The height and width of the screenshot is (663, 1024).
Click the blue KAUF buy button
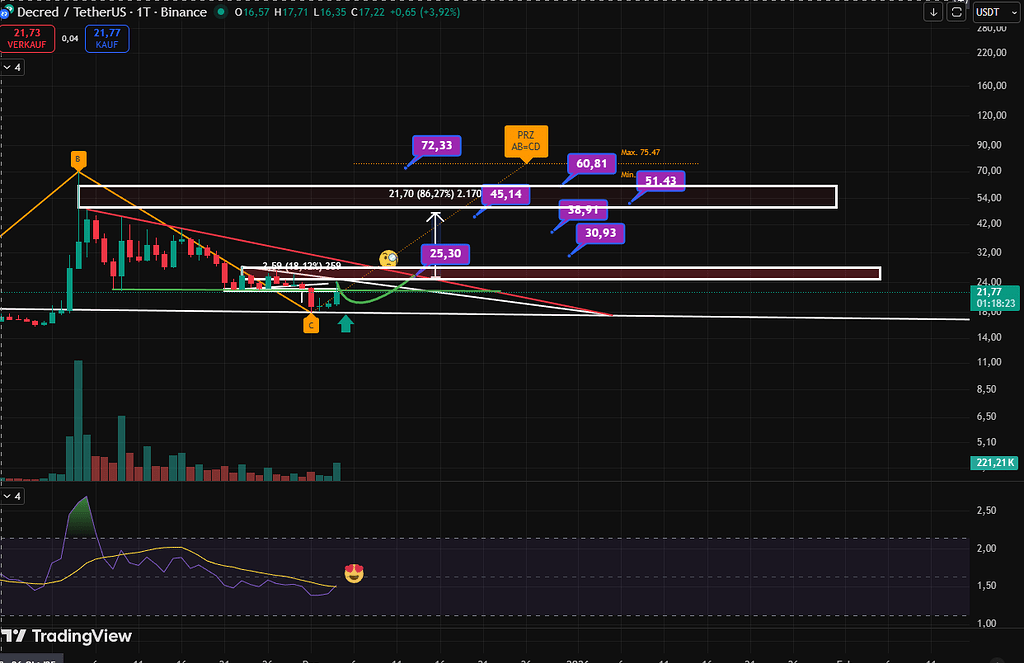(106, 39)
